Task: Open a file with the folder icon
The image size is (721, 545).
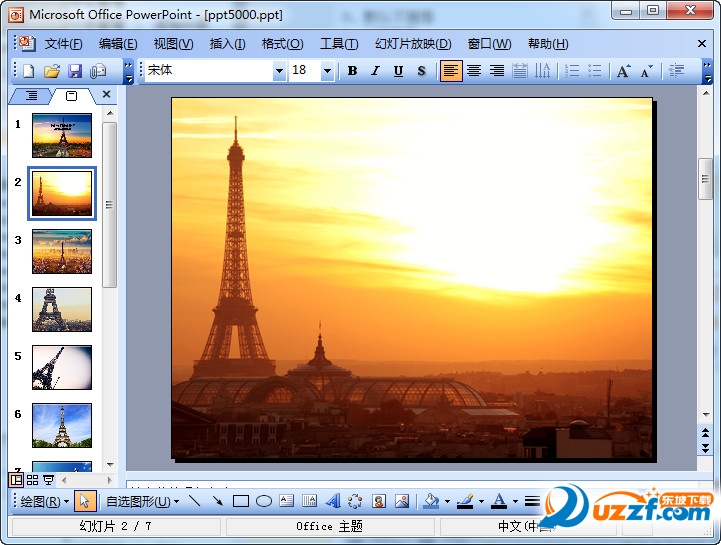Action: 52,71
